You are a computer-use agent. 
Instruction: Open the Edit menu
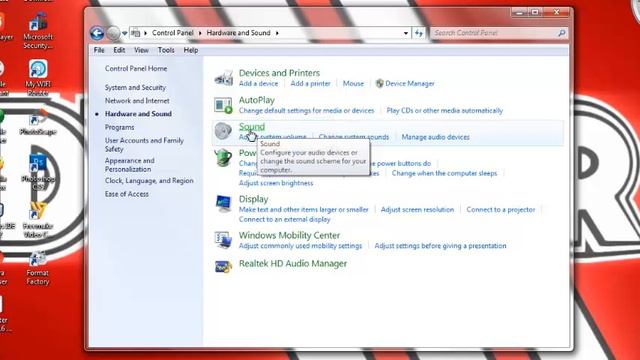[119, 50]
